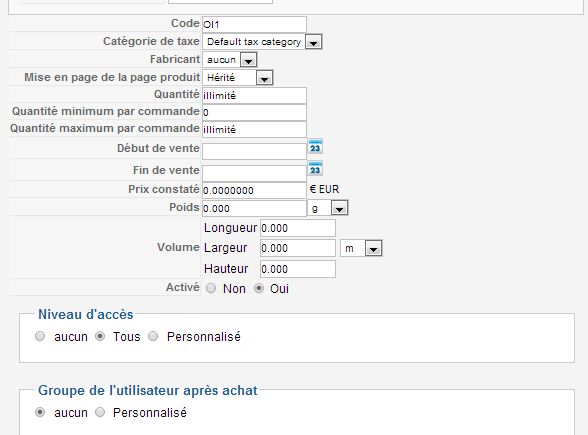Open calendar picker for Début de vente
The width and height of the screenshot is (588, 435).
(x=315, y=147)
